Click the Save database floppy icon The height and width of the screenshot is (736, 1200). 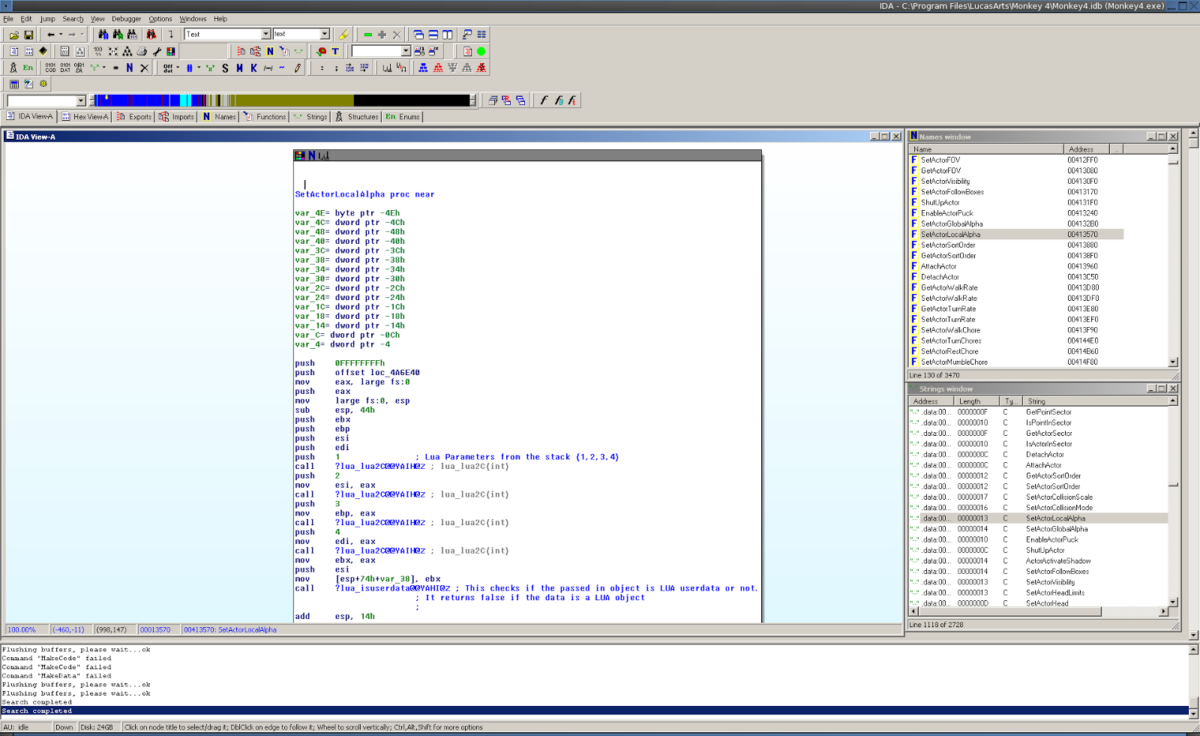tap(29, 35)
